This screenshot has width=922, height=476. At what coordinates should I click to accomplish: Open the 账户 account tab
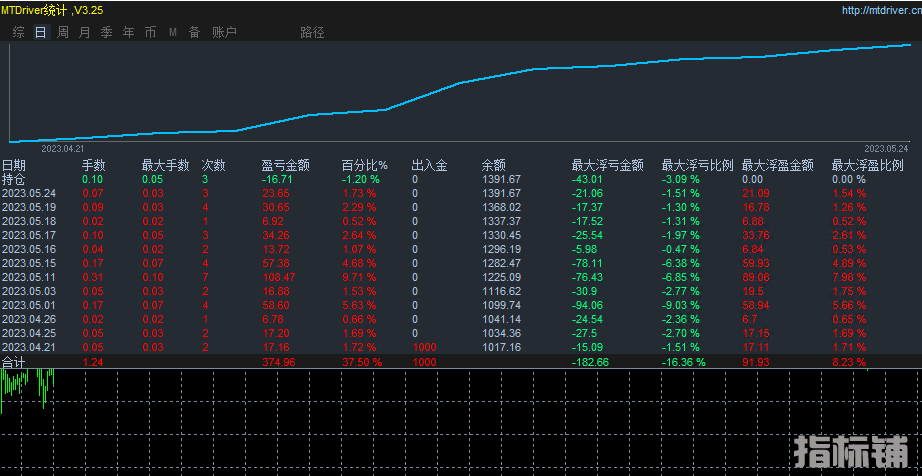coord(224,32)
